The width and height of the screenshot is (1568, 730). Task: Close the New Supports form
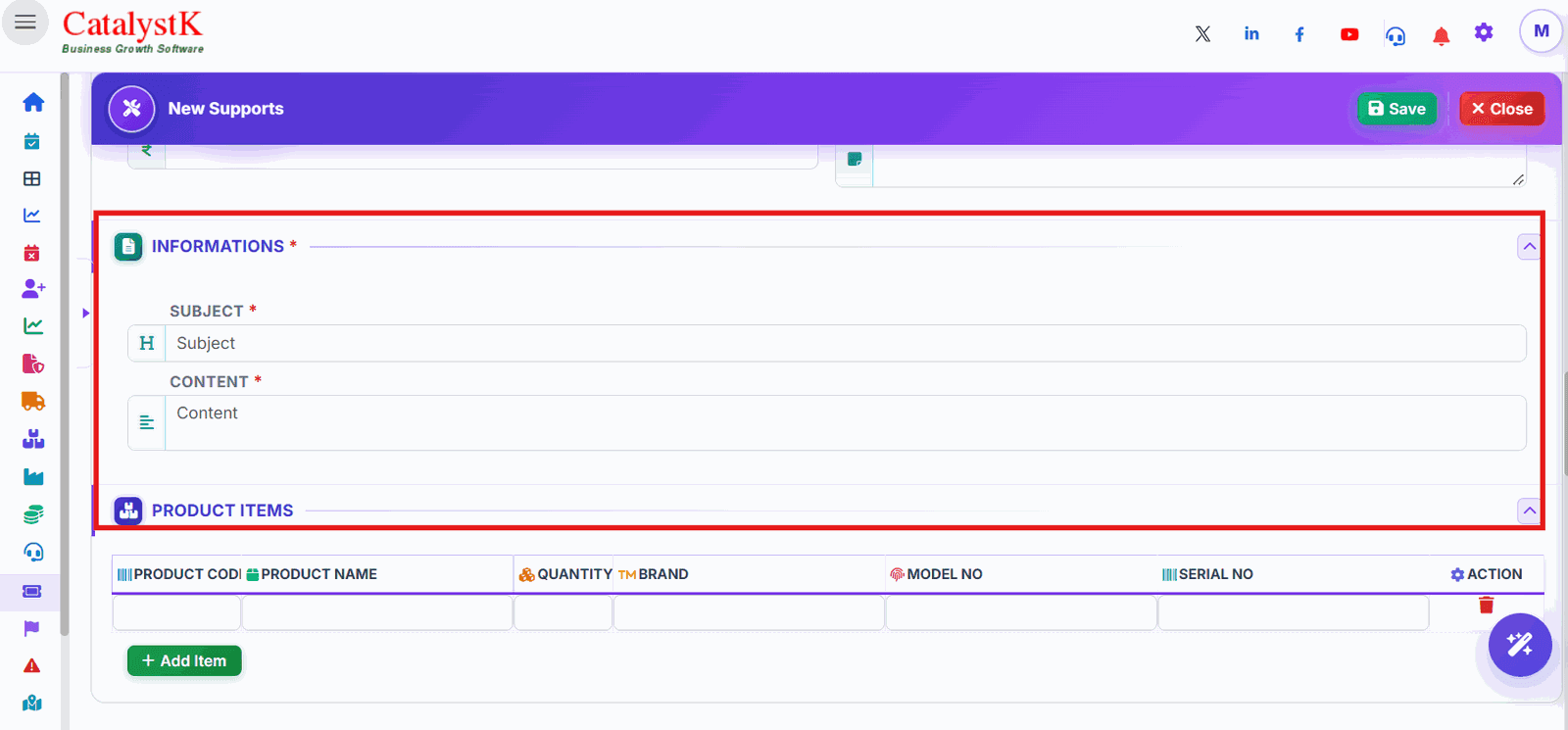click(x=1501, y=109)
